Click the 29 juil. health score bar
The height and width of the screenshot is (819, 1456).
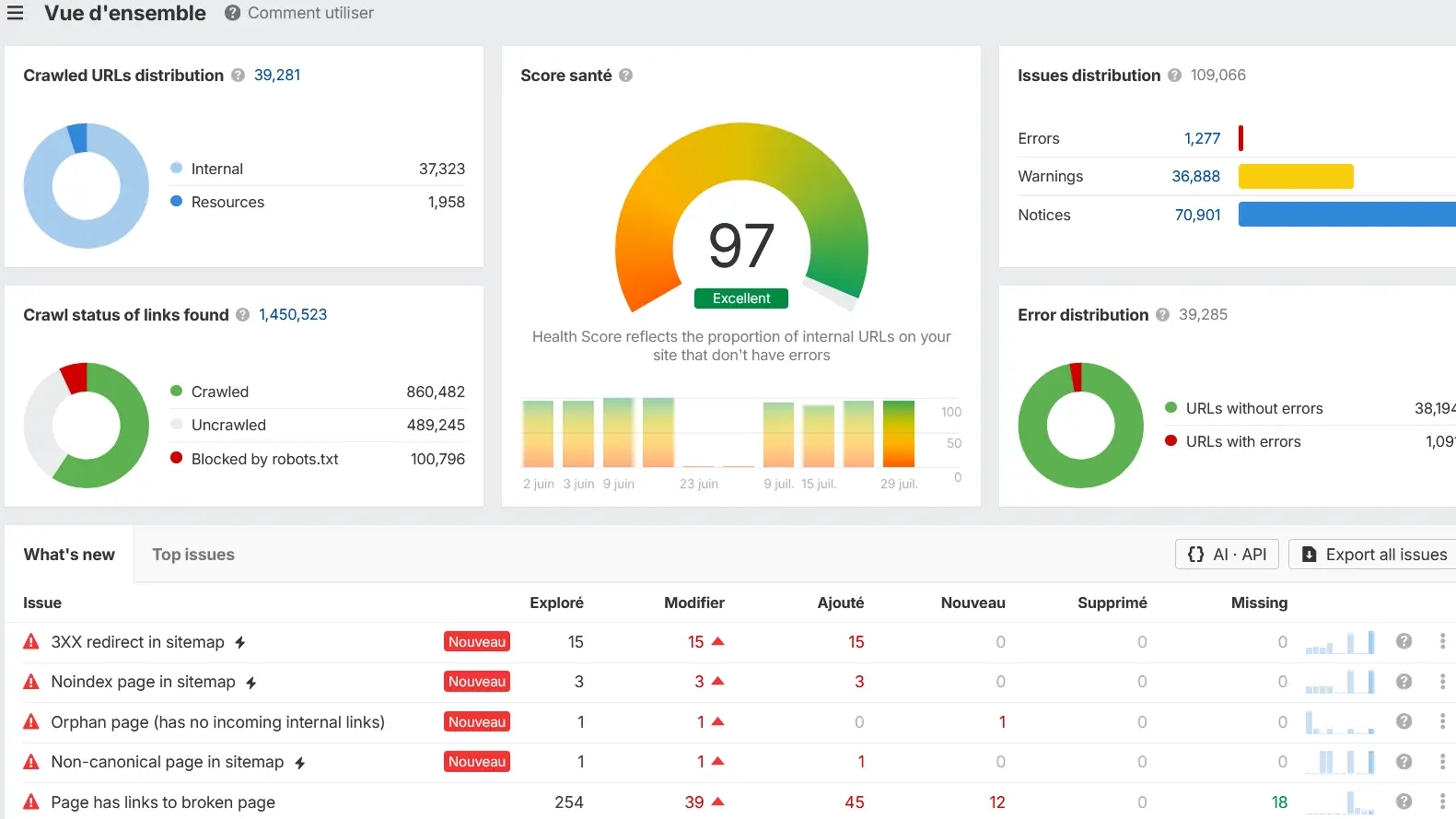899,434
